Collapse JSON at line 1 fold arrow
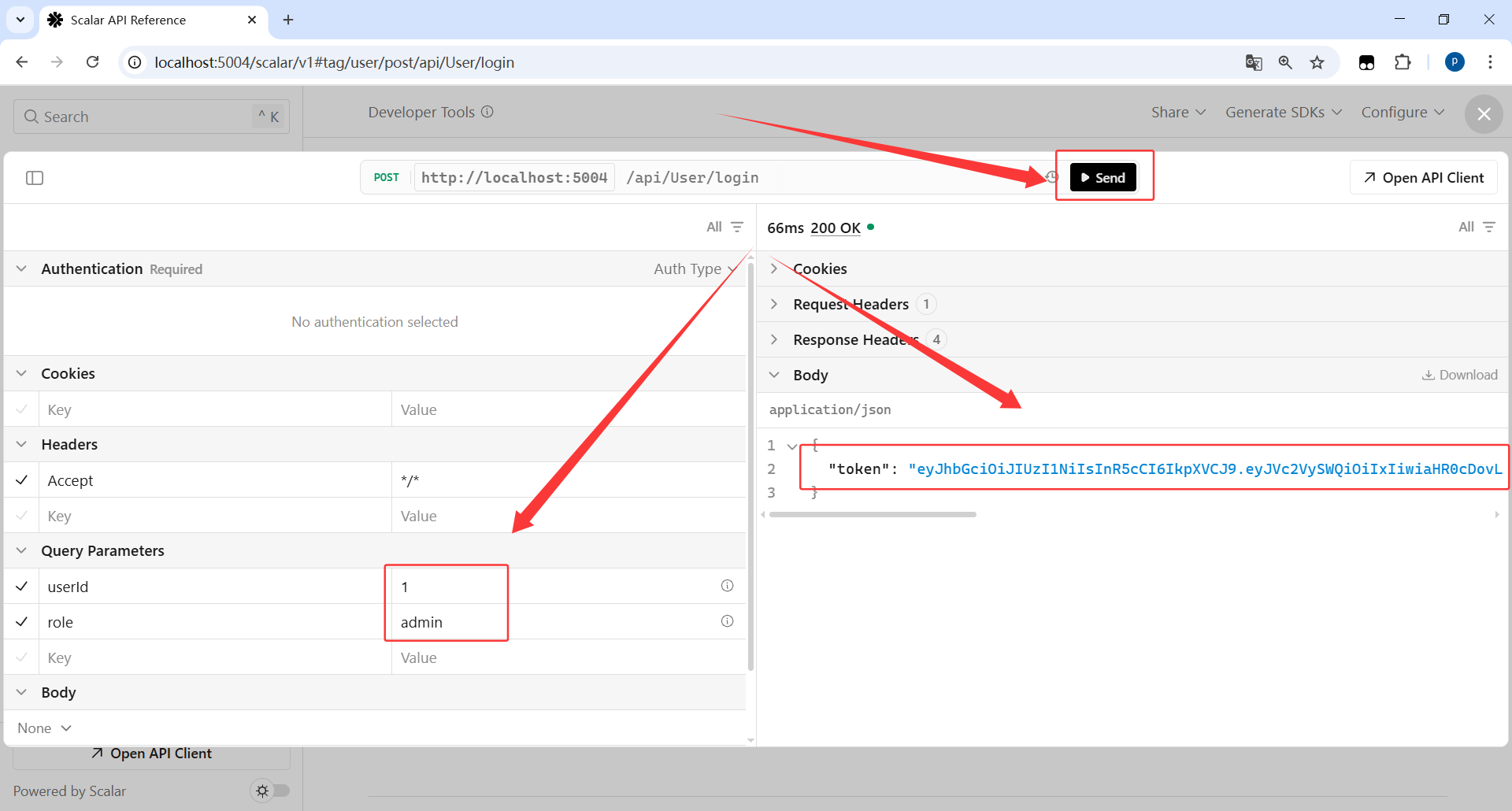The height and width of the screenshot is (811, 1512). (x=791, y=446)
